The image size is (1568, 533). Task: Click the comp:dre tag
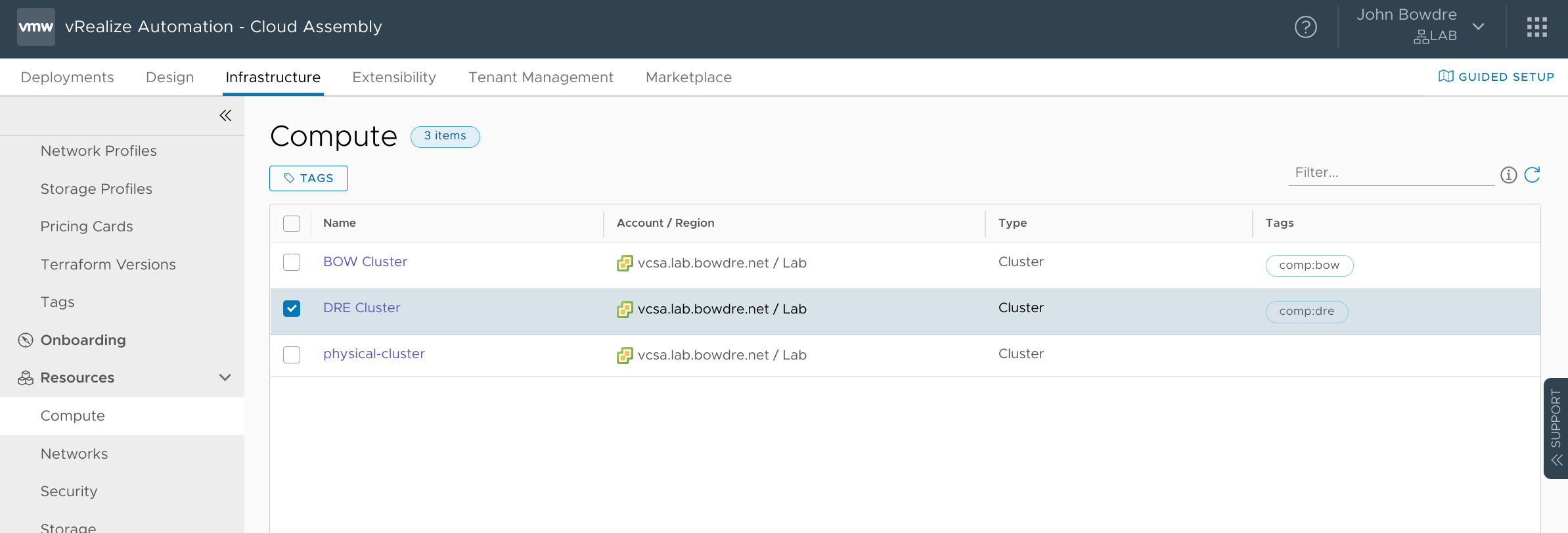(1307, 312)
